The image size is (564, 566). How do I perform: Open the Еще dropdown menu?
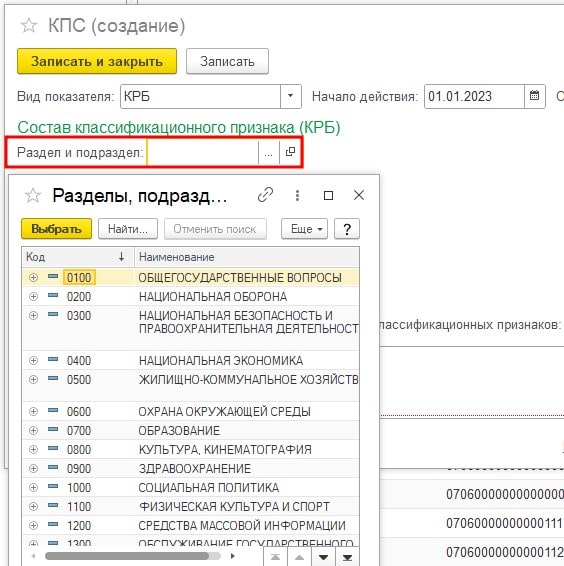pos(304,229)
